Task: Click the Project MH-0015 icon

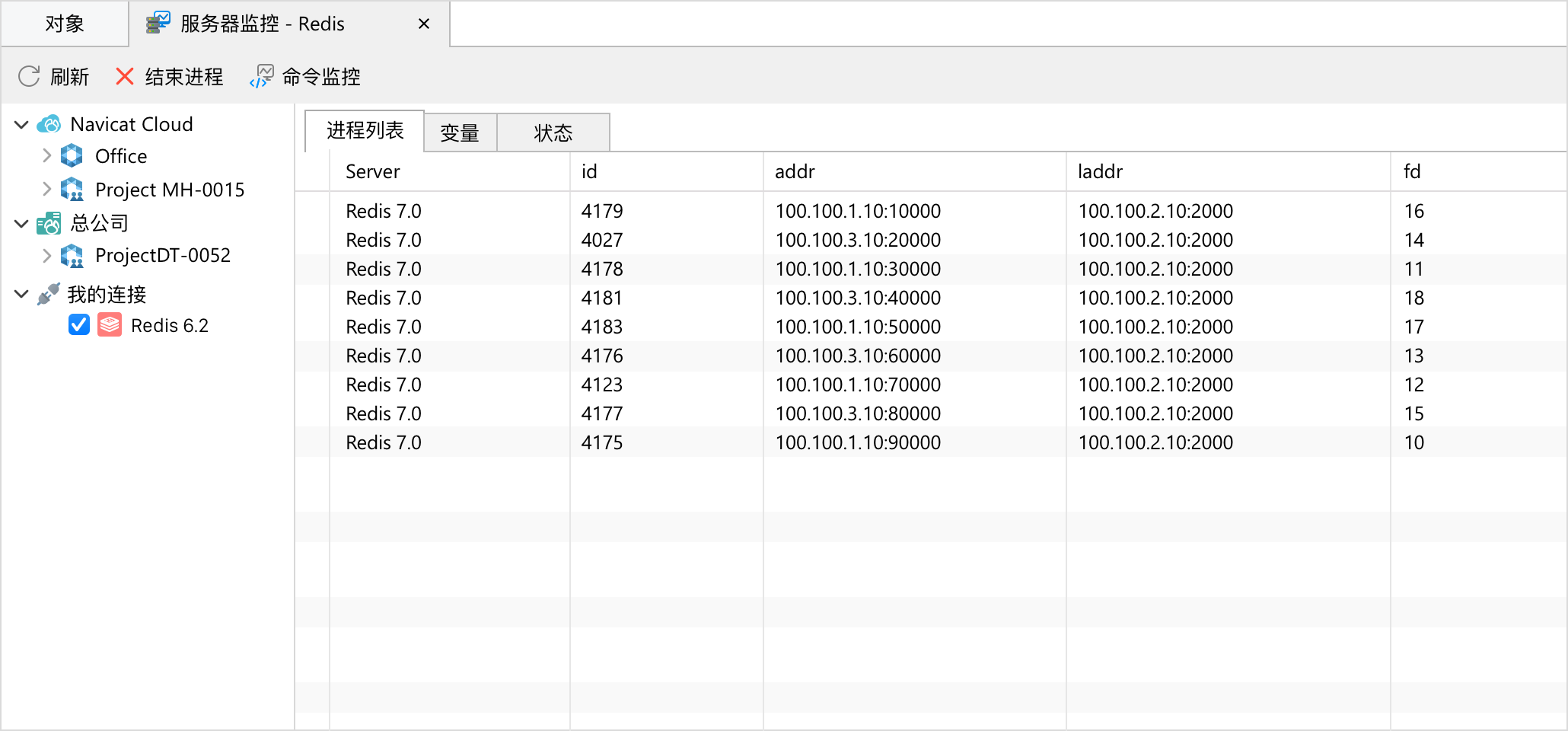Action: click(x=72, y=190)
